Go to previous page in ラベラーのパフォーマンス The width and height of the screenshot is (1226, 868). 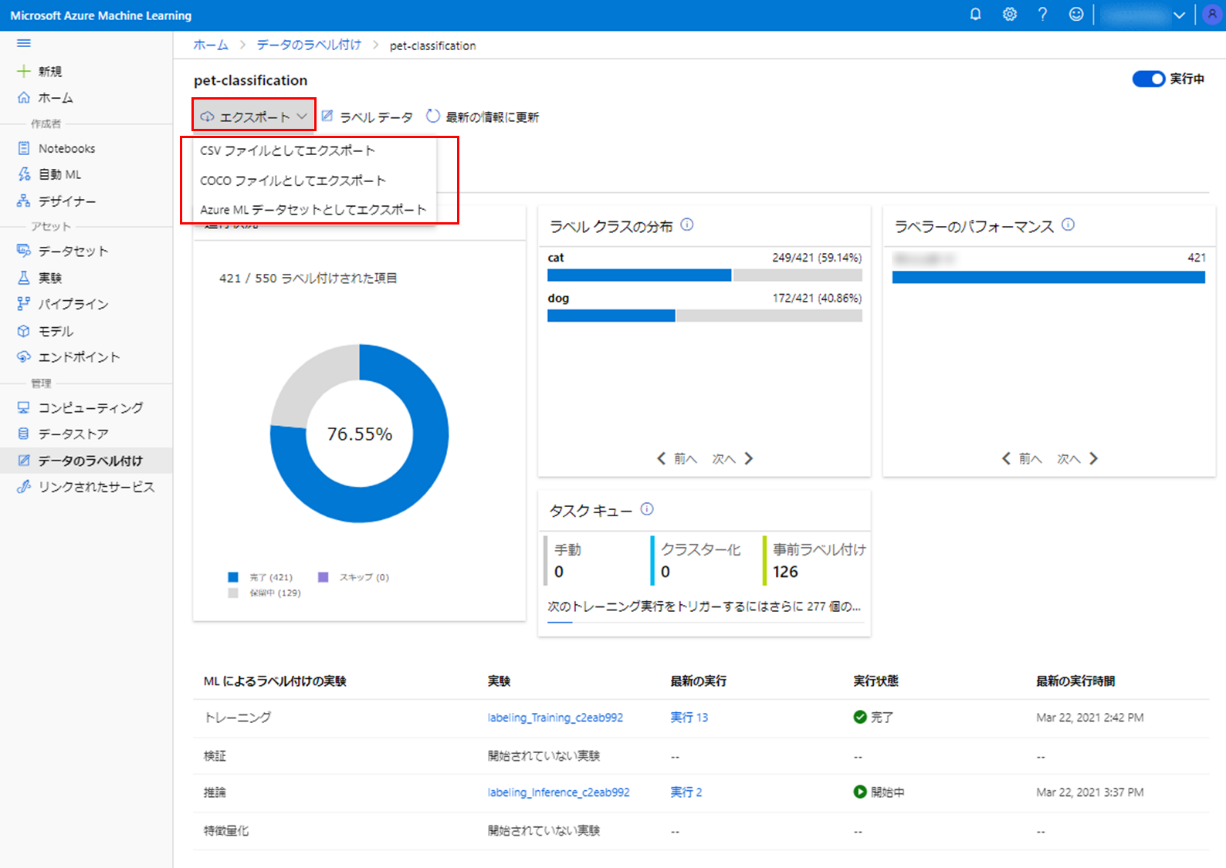1022,459
